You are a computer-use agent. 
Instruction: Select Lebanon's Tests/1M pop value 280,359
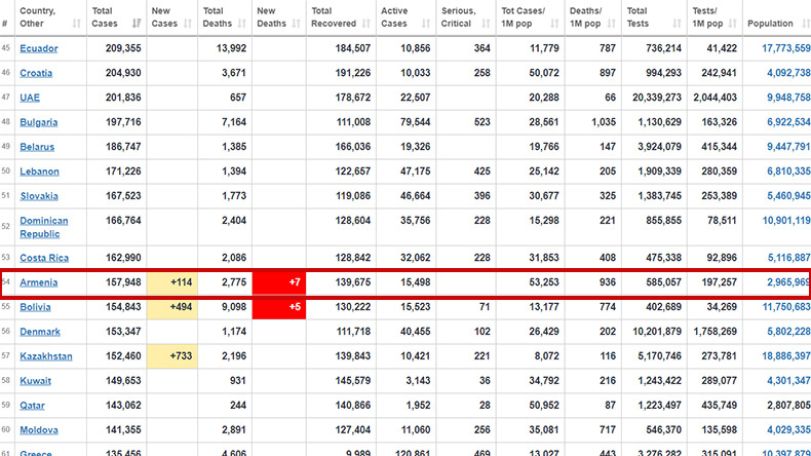coord(719,172)
